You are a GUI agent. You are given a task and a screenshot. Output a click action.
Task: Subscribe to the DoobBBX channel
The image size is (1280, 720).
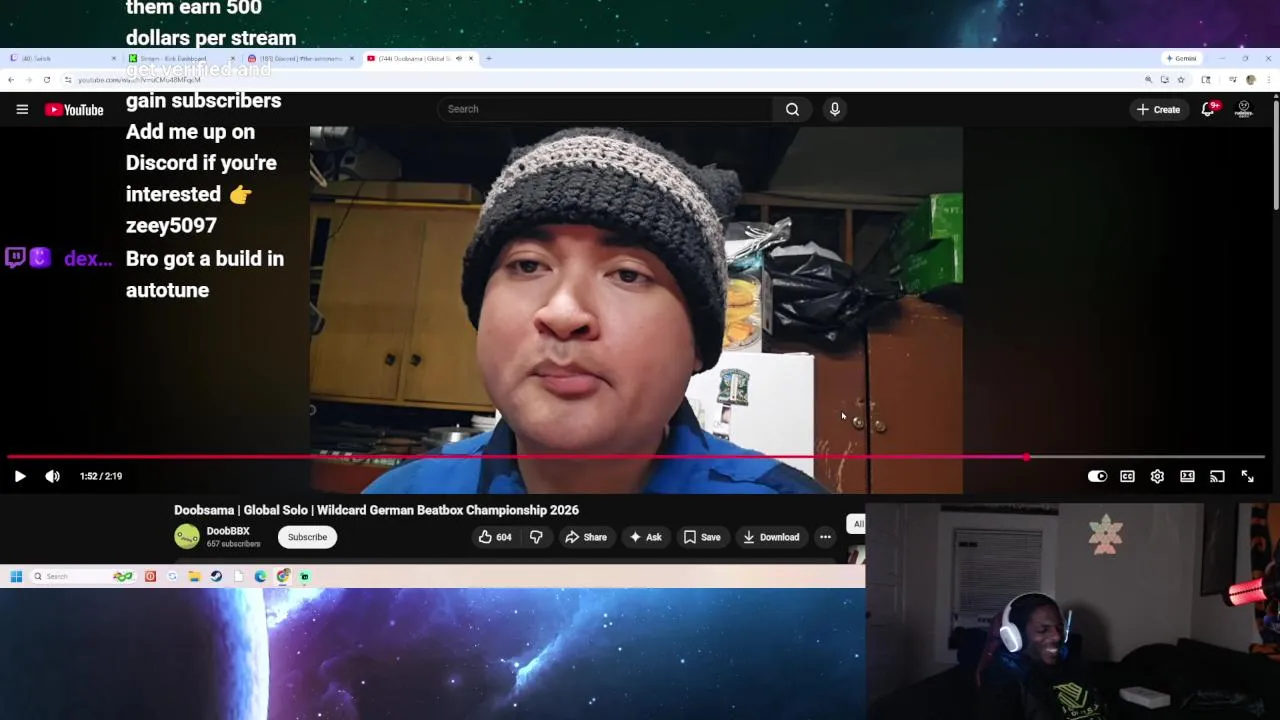pos(307,537)
